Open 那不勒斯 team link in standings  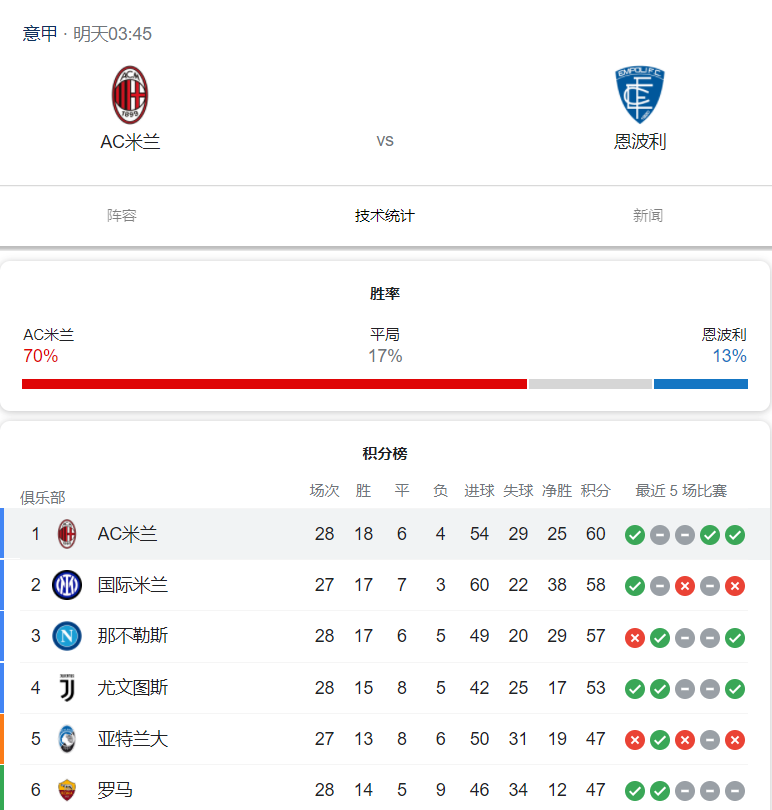[132, 636]
